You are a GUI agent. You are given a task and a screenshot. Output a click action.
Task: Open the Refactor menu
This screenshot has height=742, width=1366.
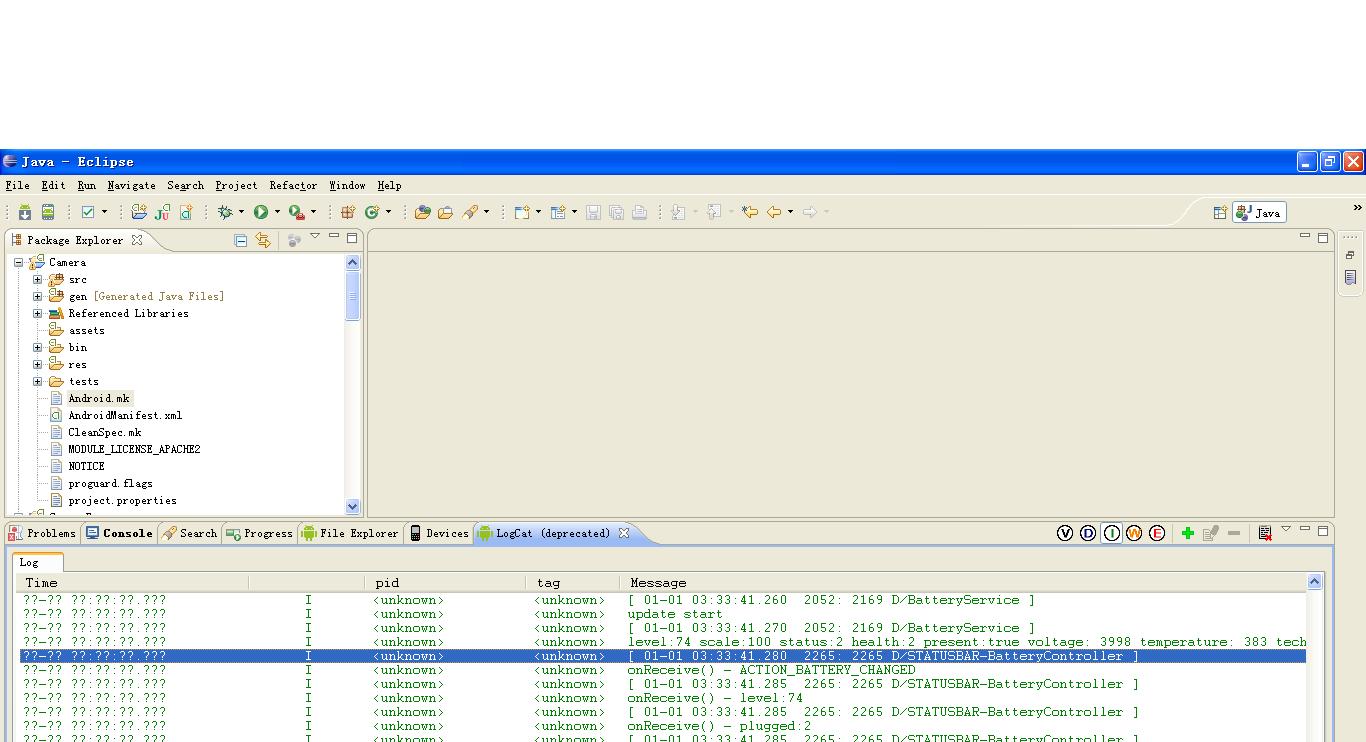tap(293, 186)
